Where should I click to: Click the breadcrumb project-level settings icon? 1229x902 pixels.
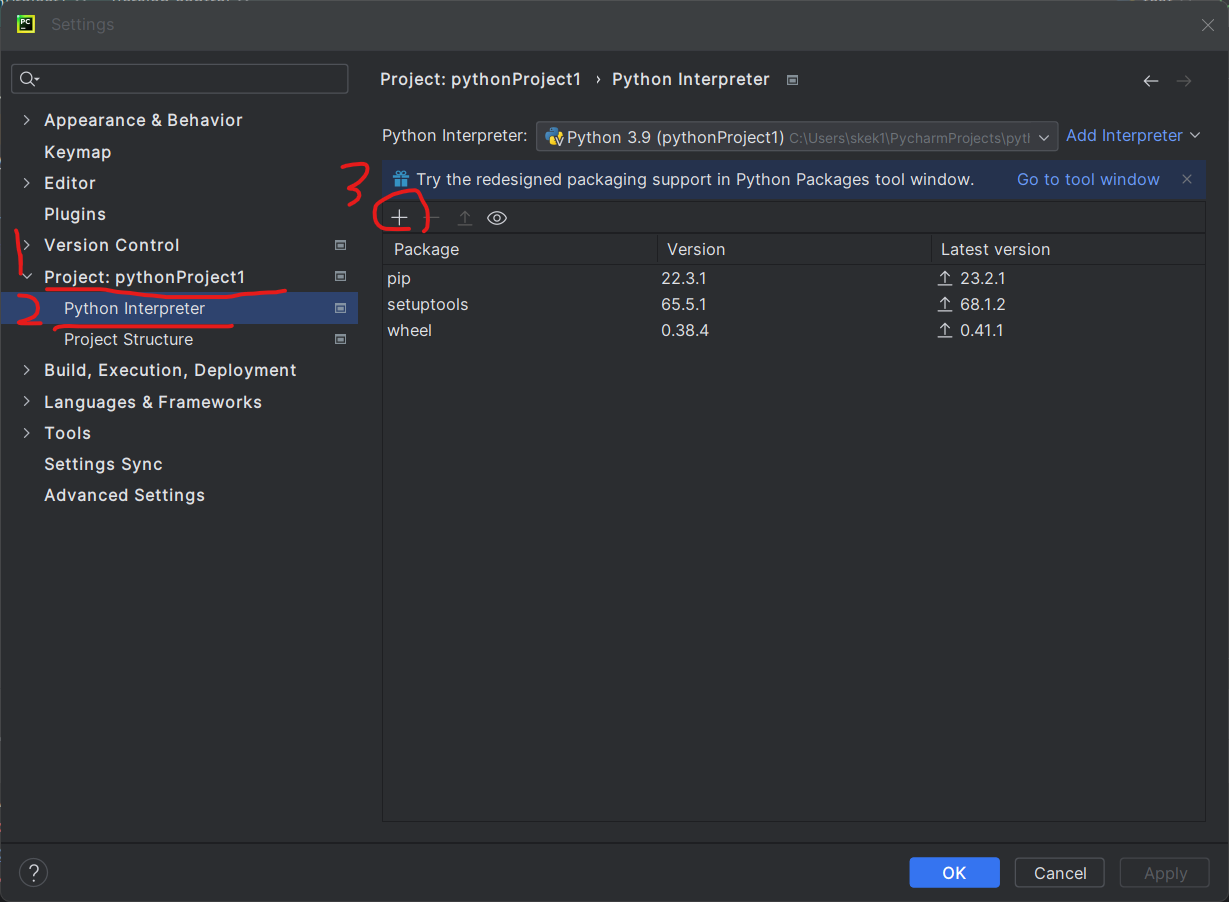pos(792,80)
